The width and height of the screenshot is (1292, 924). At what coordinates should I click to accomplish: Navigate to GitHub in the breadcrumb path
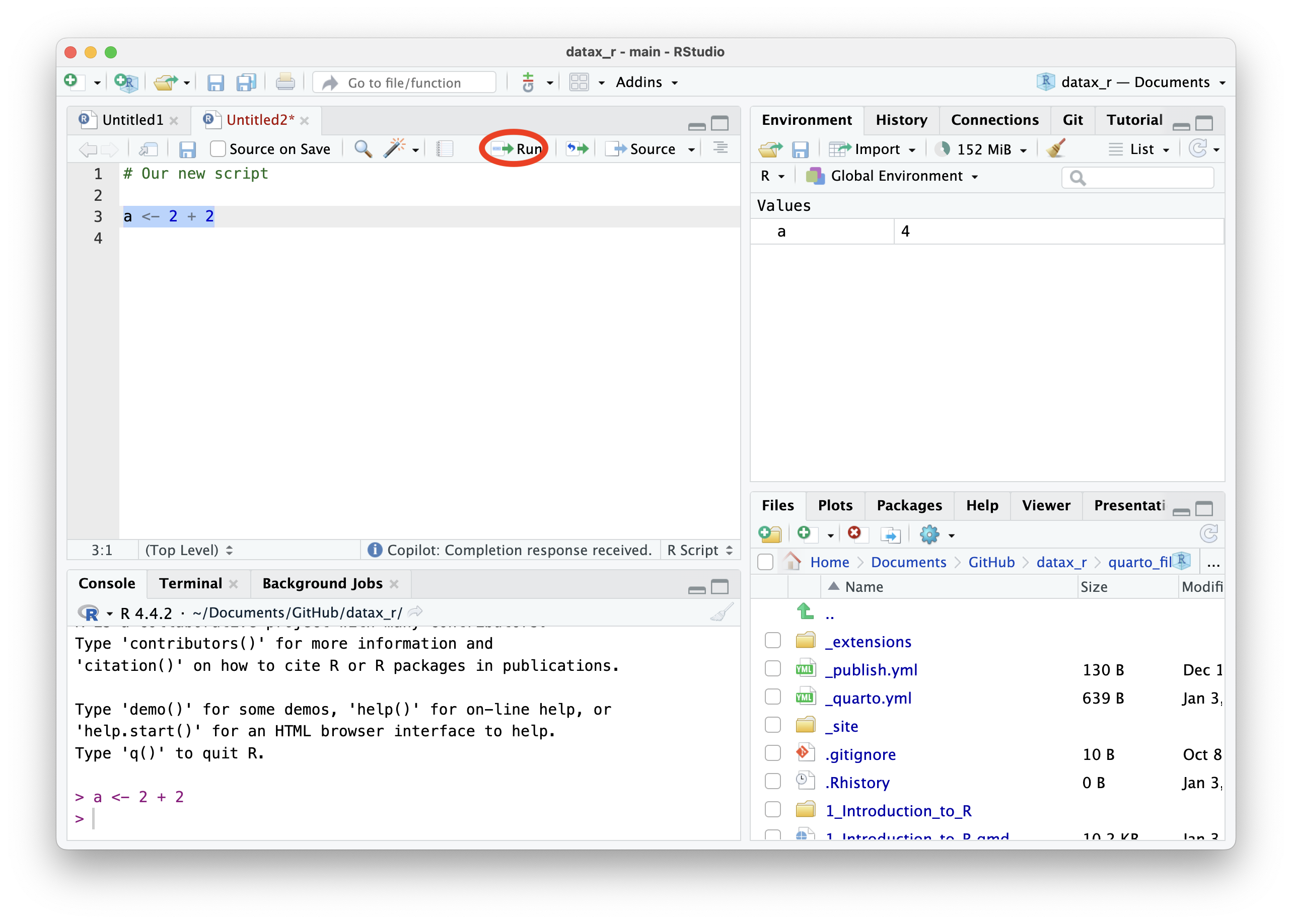pos(991,562)
